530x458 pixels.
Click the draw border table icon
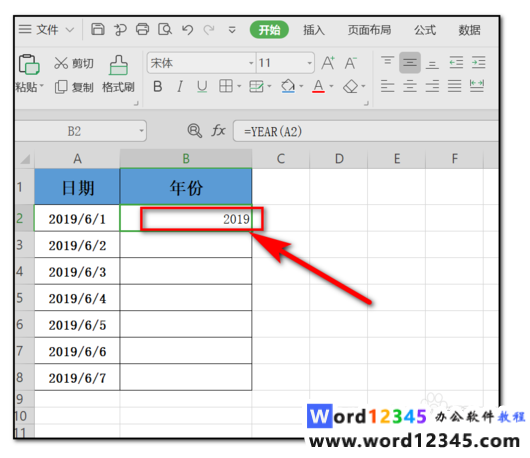pyautogui.click(x=256, y=86)
